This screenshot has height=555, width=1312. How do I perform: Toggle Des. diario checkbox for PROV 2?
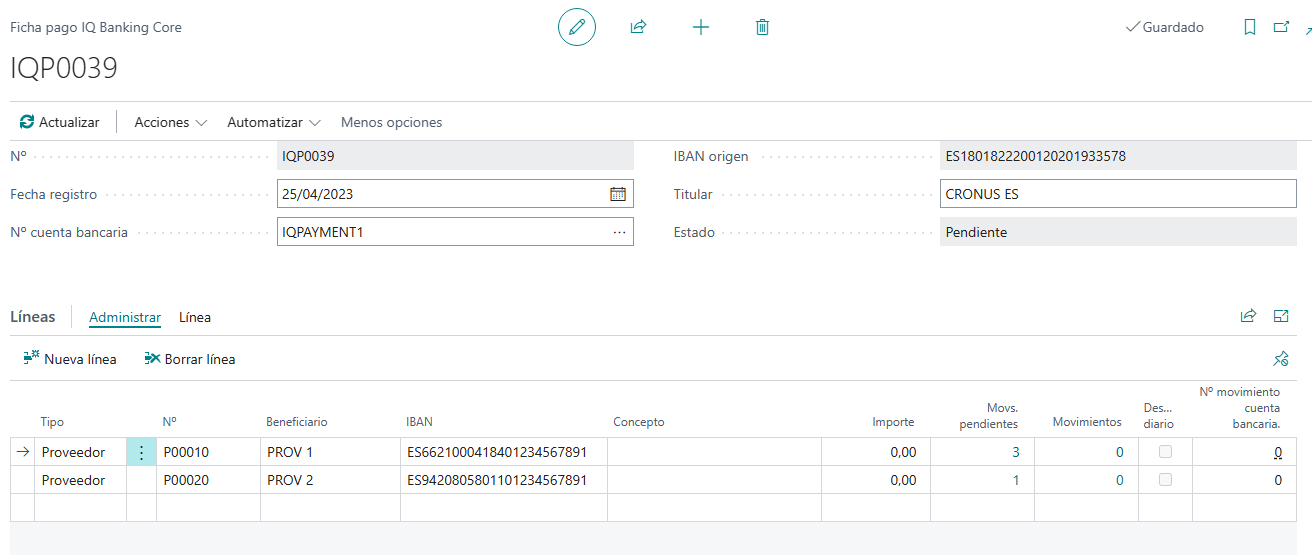pos(1165,480)
